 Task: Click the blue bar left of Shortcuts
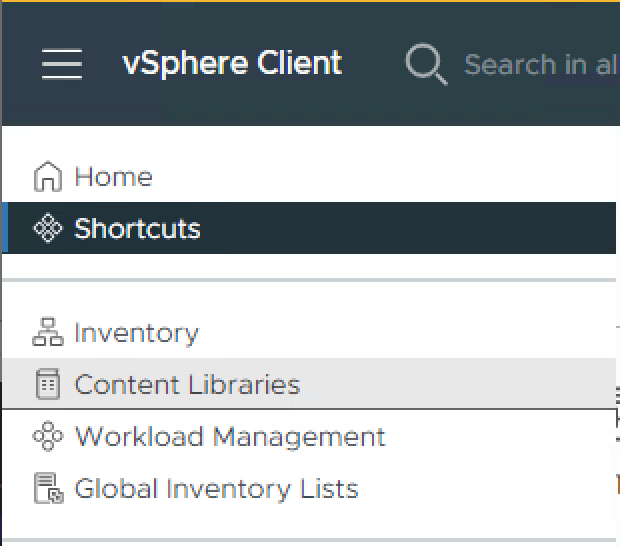[x=4, y=229]
